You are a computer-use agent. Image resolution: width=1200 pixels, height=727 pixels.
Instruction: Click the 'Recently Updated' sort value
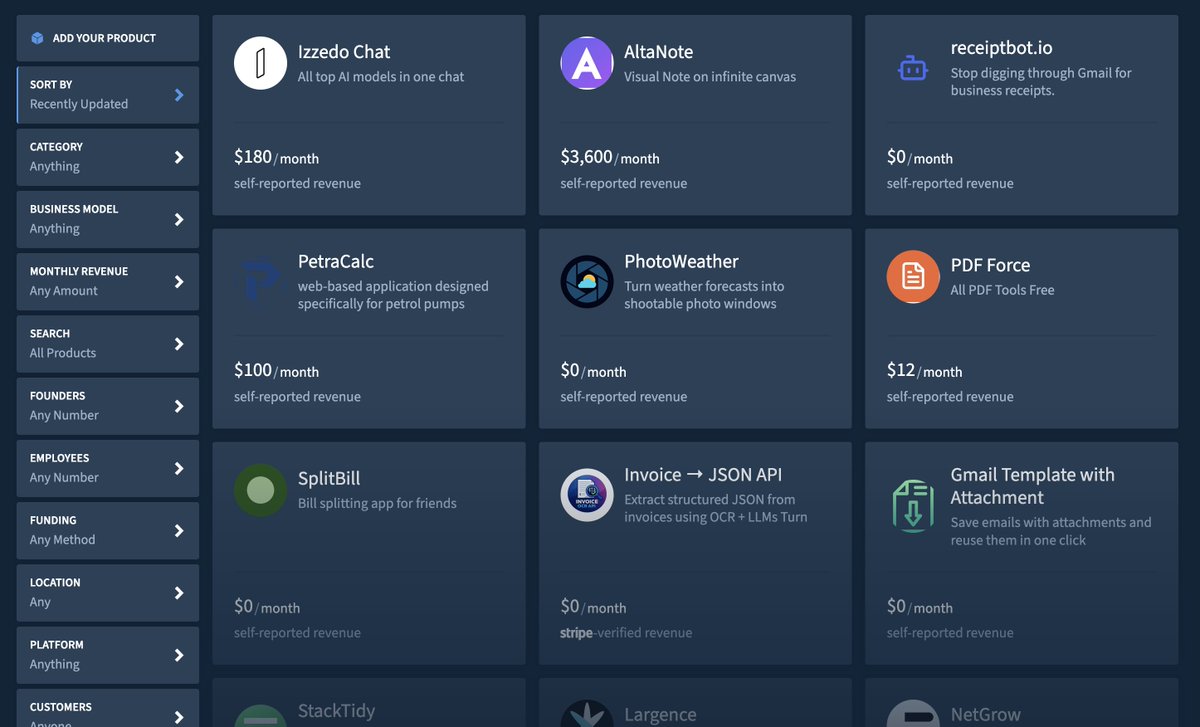pos(79,104)
